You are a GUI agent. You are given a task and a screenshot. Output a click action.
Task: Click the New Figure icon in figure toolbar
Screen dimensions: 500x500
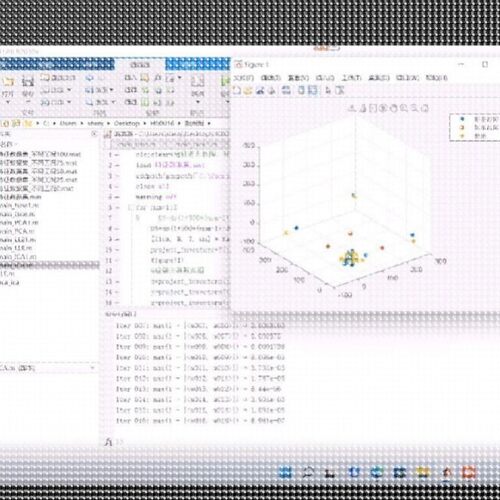point(236,90)
